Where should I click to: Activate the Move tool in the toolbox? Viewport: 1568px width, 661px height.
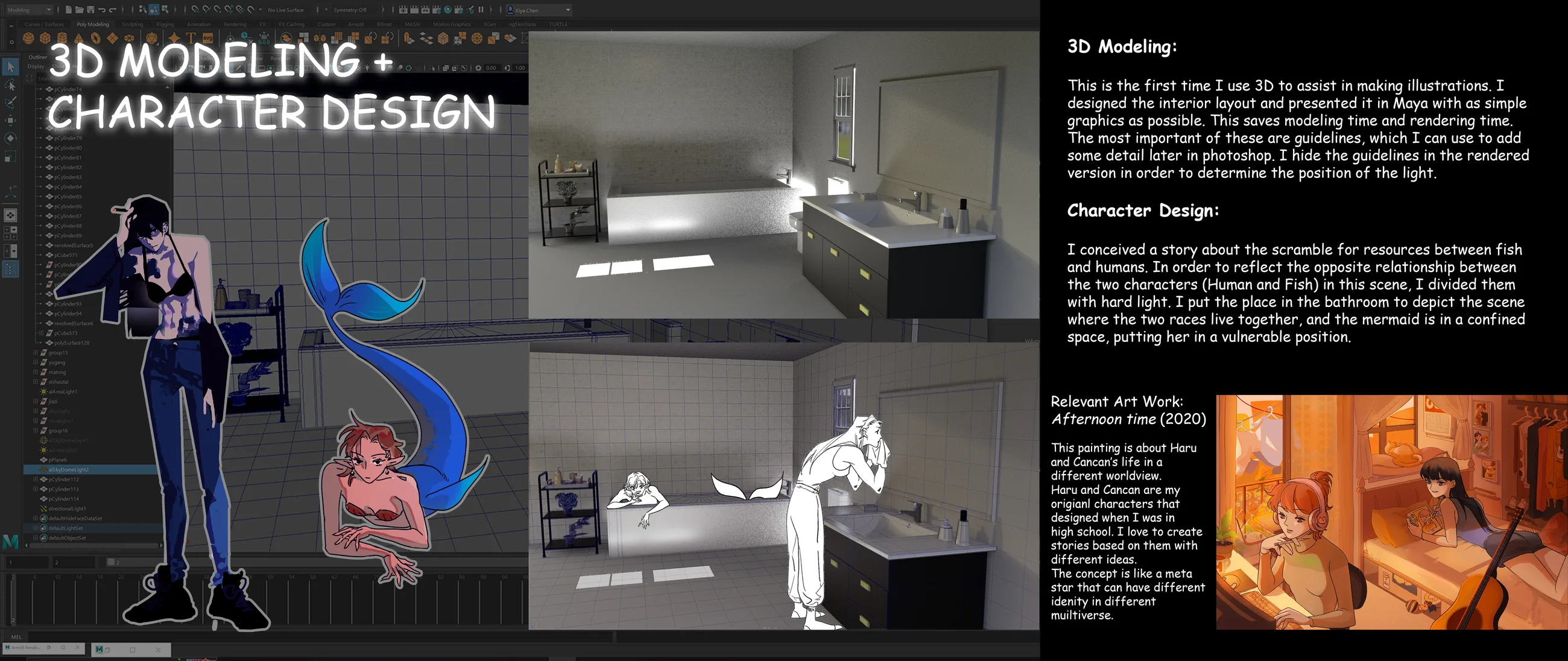click(x=10, y=121)
